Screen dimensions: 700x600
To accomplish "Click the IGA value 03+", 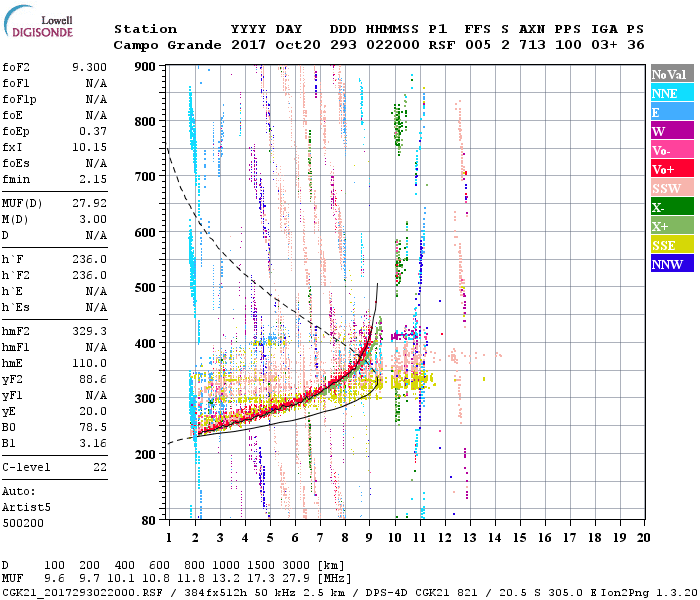I will point(604,45).
